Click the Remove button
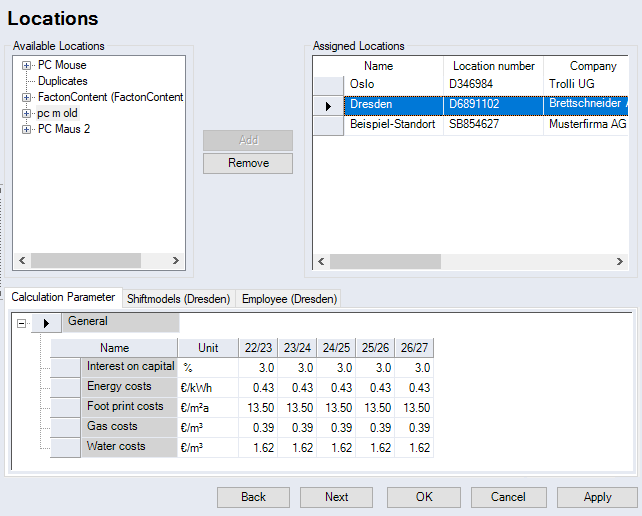This screenshot has height=516, width=642. [x=248, y=163]
